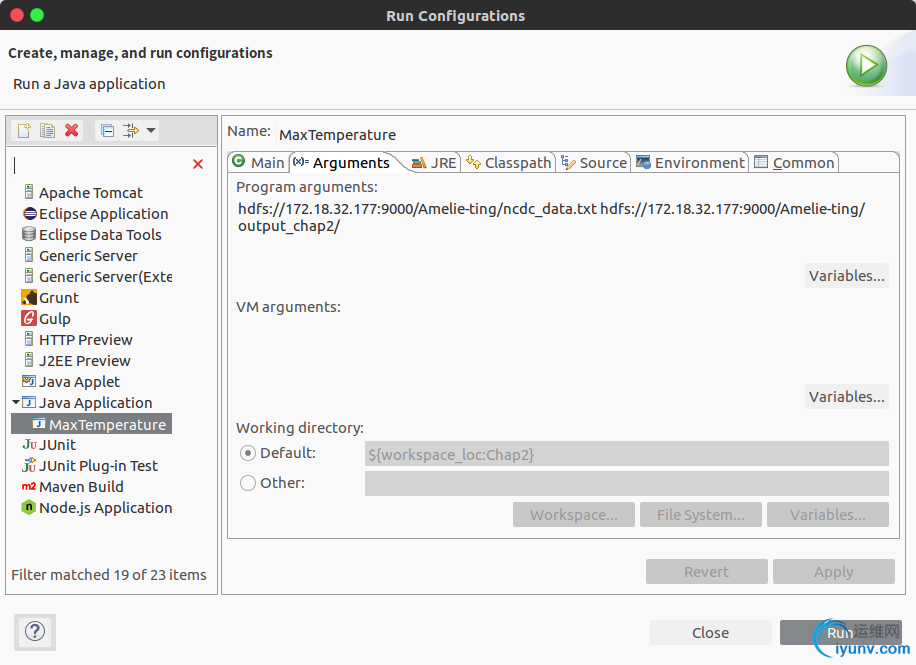Screen dimensions: 916x665
Task: Switch to the Common tab
Action: tap(794, 162)
